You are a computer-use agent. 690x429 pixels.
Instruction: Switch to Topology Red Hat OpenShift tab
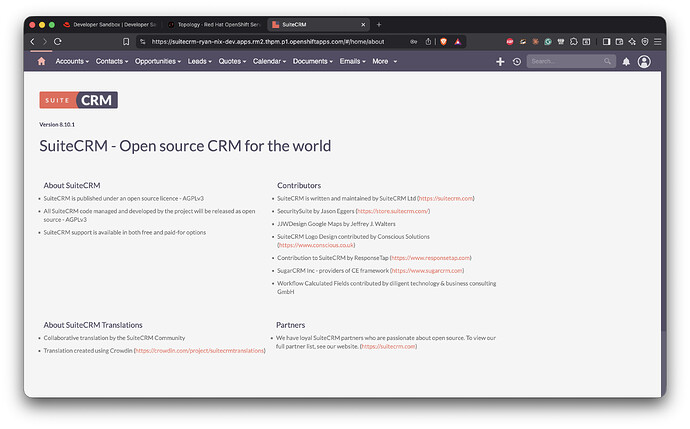point(214,25)
